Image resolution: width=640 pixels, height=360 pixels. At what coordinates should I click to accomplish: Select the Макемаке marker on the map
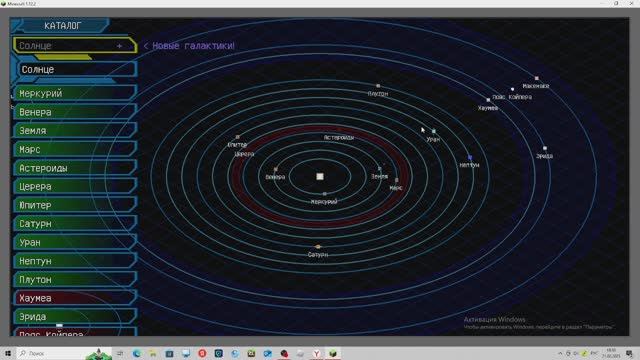click(x=536, y=78)
